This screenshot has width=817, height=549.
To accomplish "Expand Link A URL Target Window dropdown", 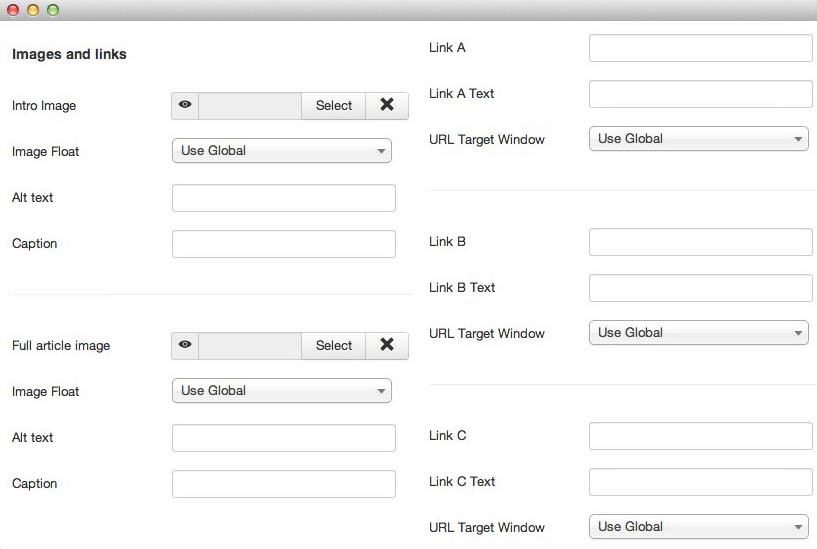I will [698, 139].
